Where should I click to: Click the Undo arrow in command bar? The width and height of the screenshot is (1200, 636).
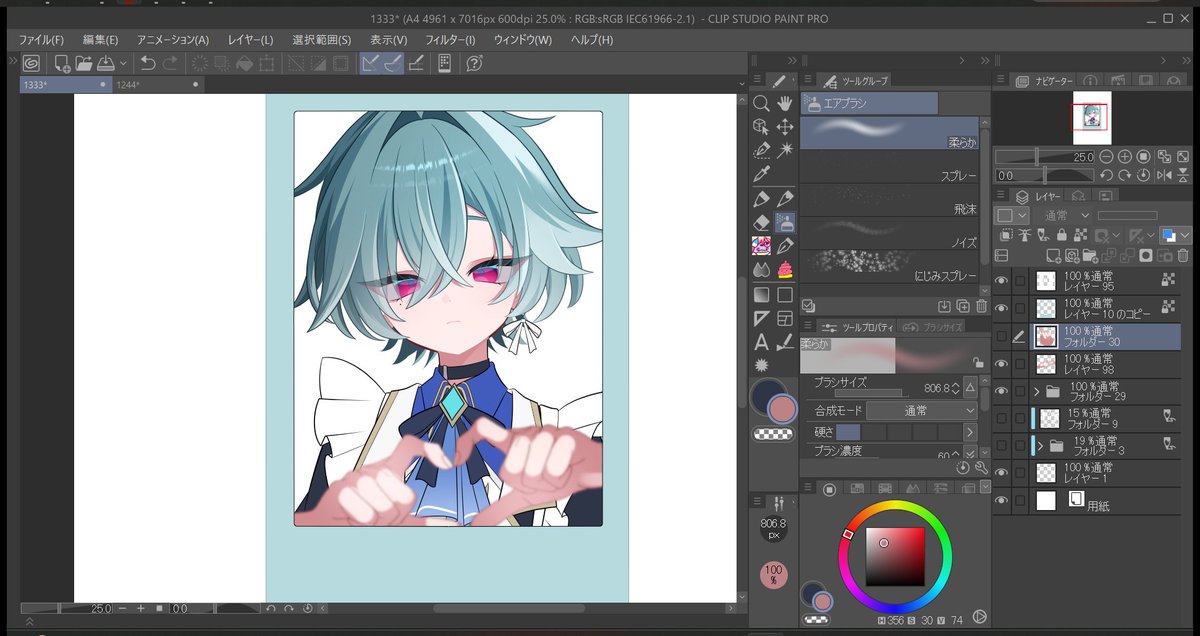(148, 63)
